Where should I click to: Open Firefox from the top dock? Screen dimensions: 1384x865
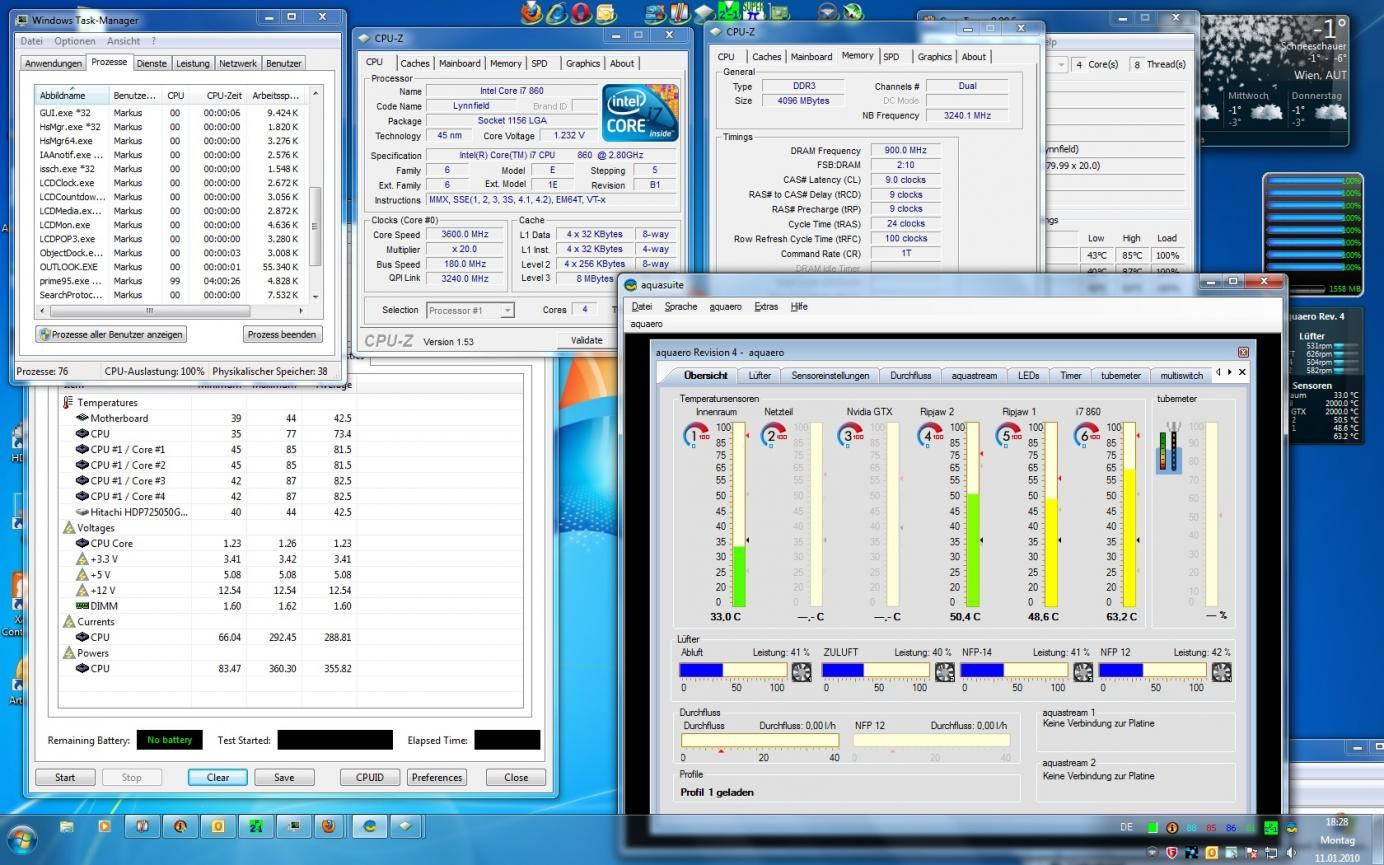pyautogui.click(x=532, y=13)
